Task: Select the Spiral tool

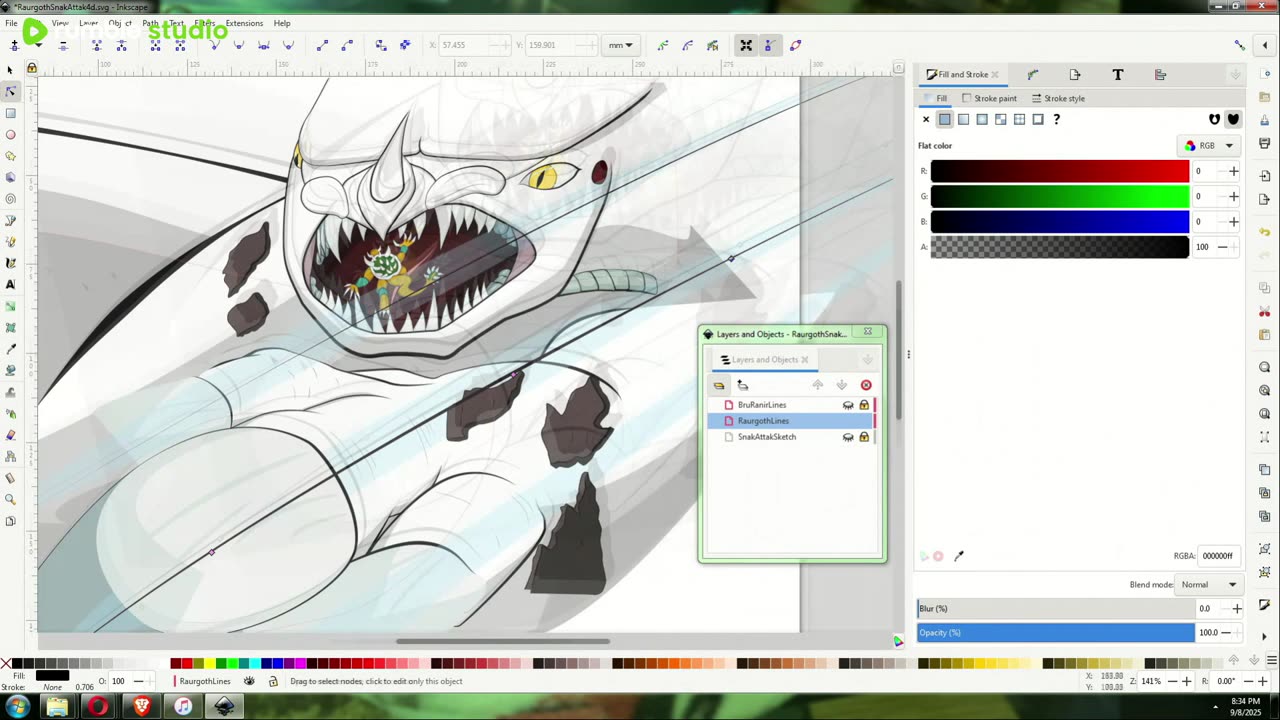Action: click(10, 199)
